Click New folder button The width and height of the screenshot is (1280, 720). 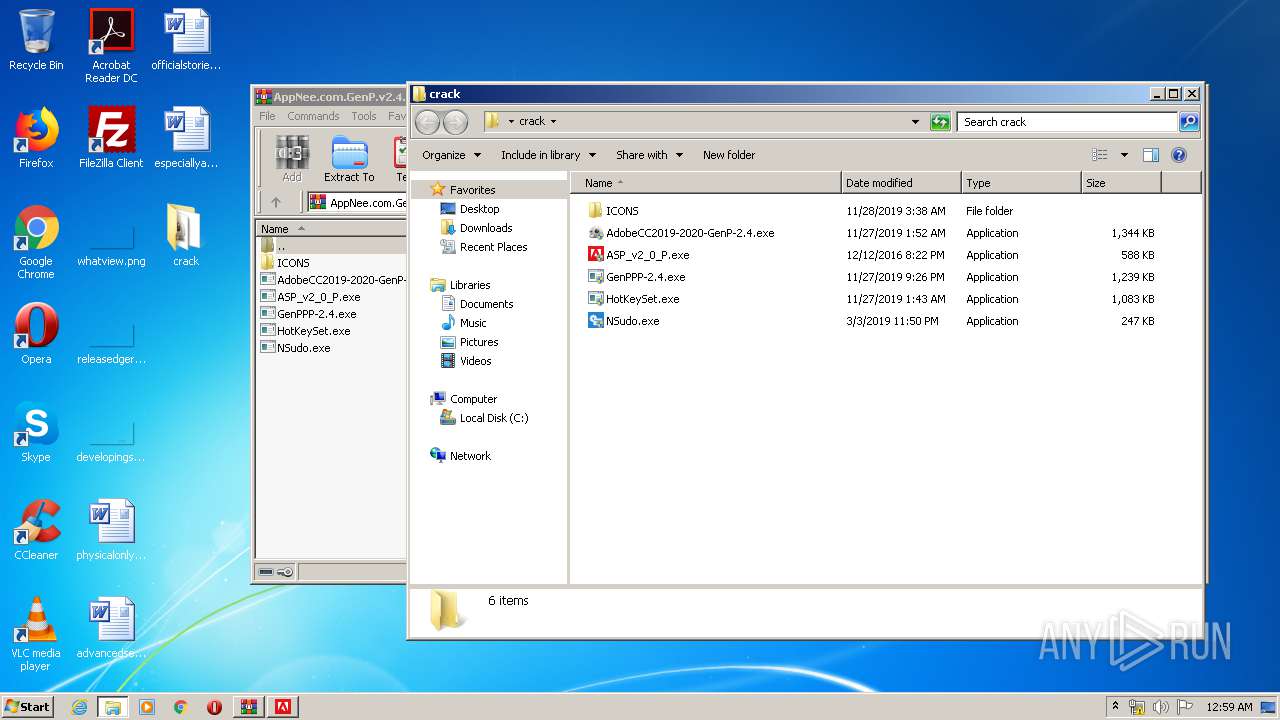pyautogui.click(x=729, y=155)
